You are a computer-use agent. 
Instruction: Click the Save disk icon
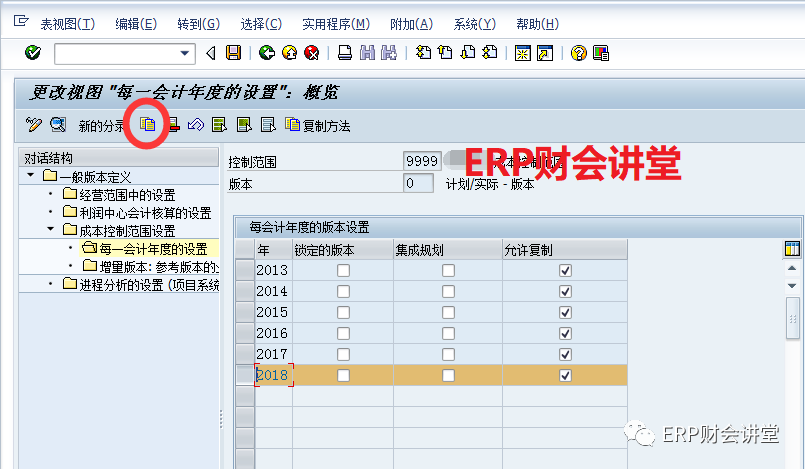(233, 53)
